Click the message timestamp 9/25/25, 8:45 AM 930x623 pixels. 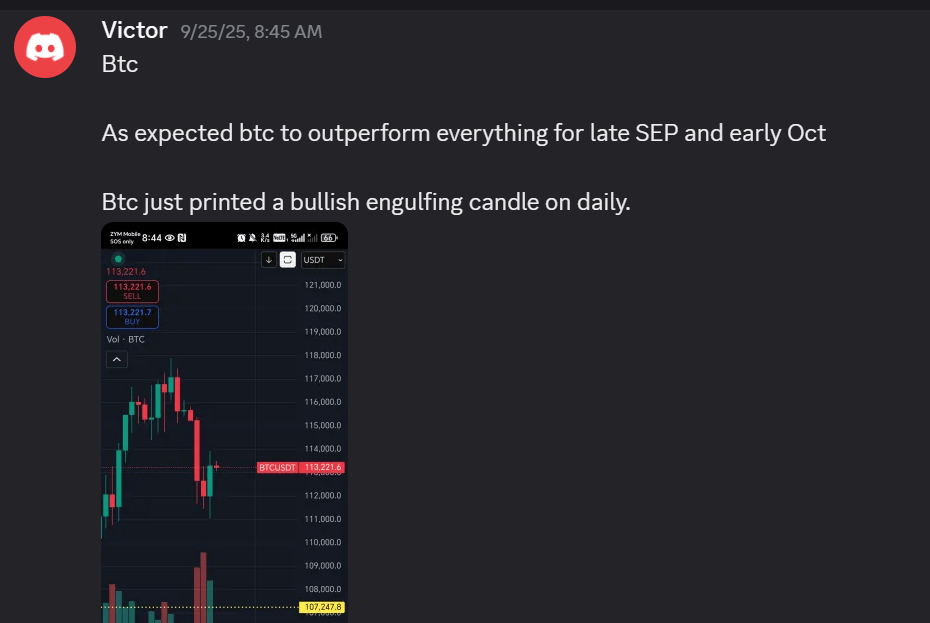pyautogui.click(x=251, y=32)
